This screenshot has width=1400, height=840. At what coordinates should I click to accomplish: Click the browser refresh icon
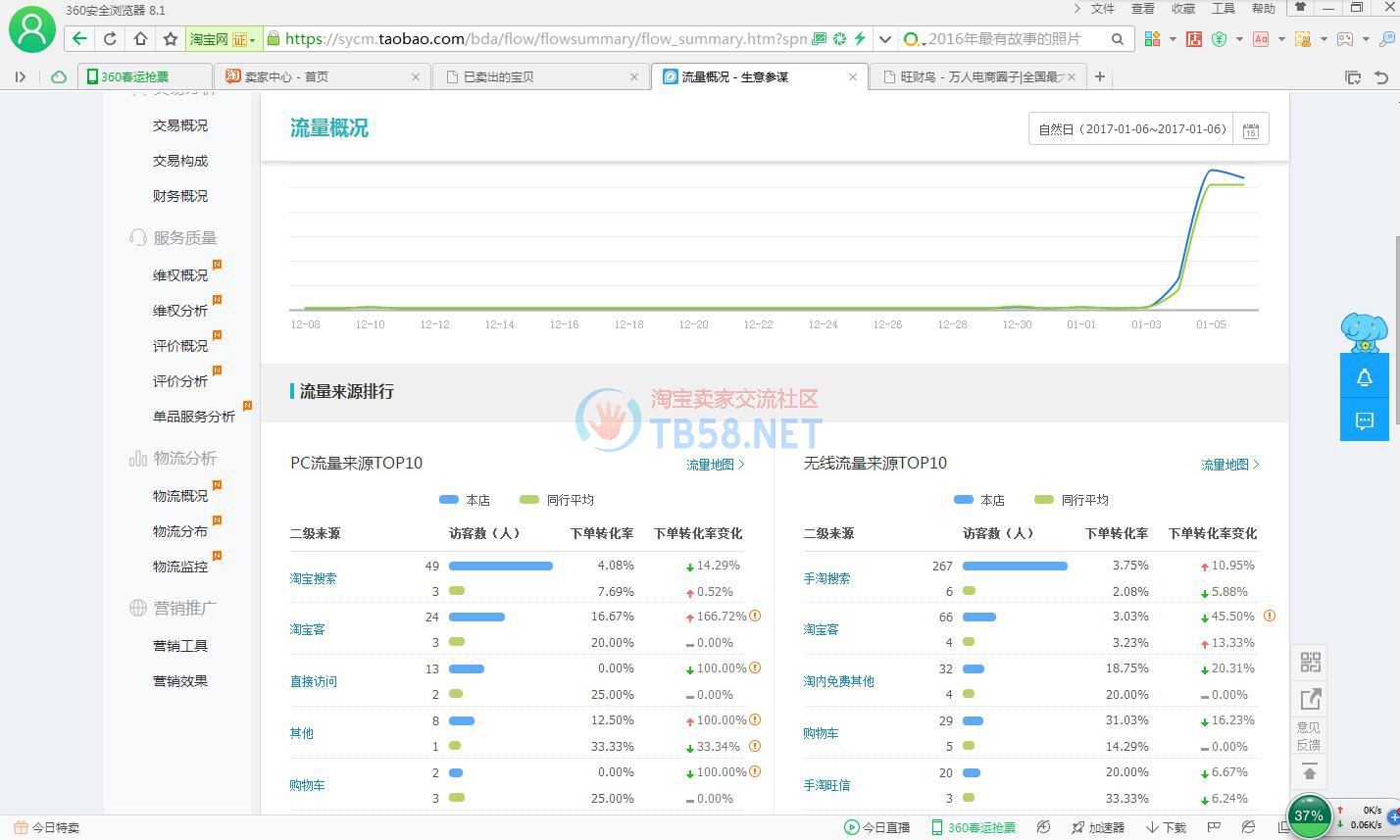(x=110, y=39)
